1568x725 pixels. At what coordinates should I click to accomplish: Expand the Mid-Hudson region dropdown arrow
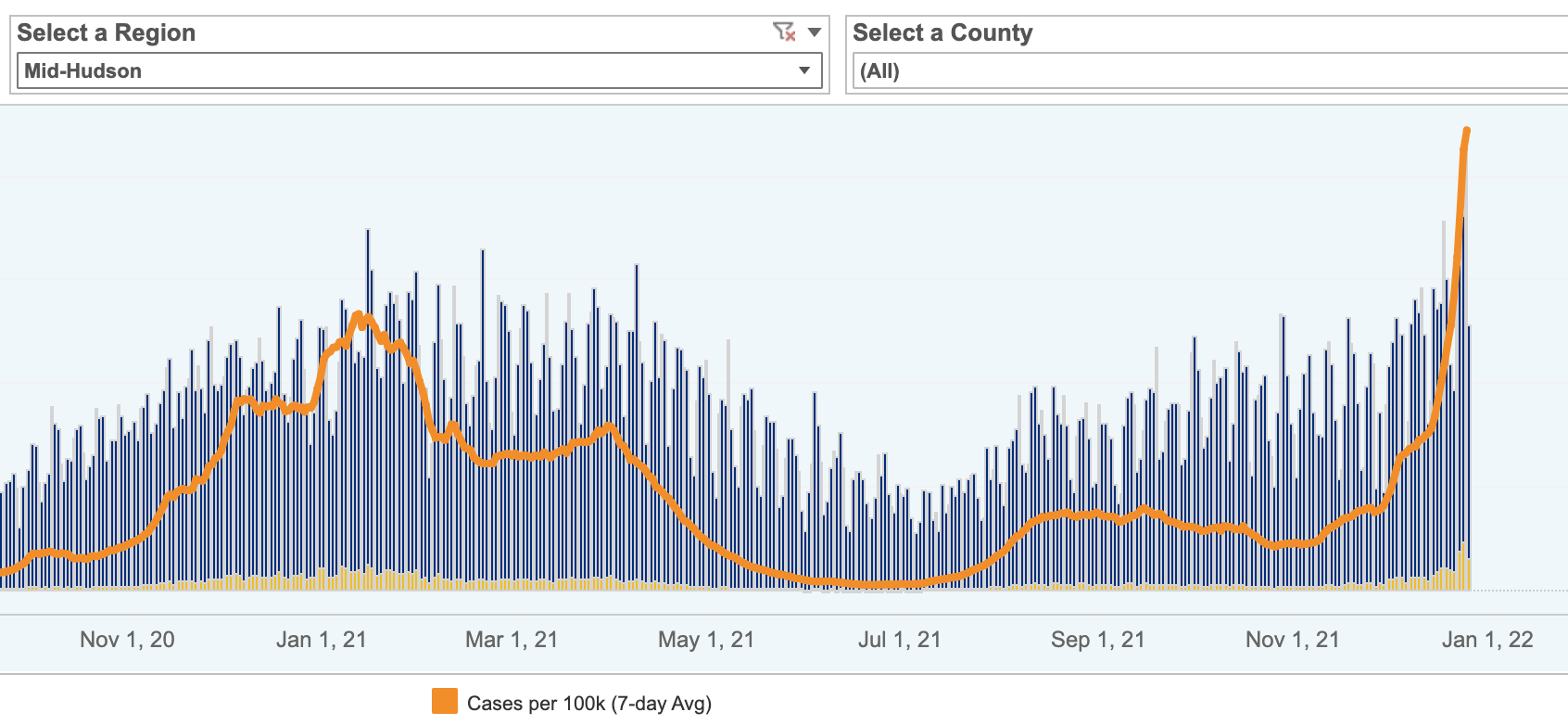[x=803, y=70]
